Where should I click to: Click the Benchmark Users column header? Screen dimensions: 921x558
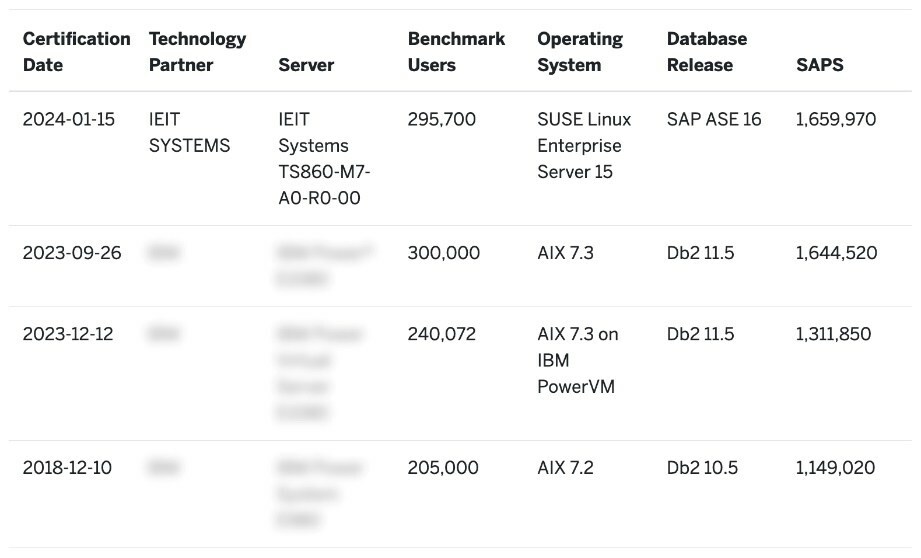coord(456,52)
